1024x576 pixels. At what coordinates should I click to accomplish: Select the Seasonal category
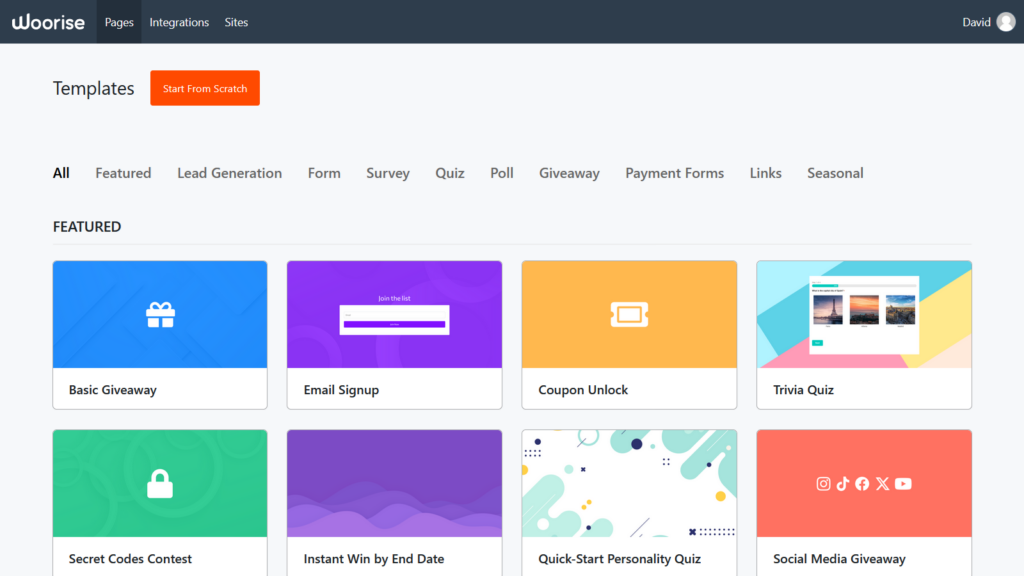[x=834, y=172]
